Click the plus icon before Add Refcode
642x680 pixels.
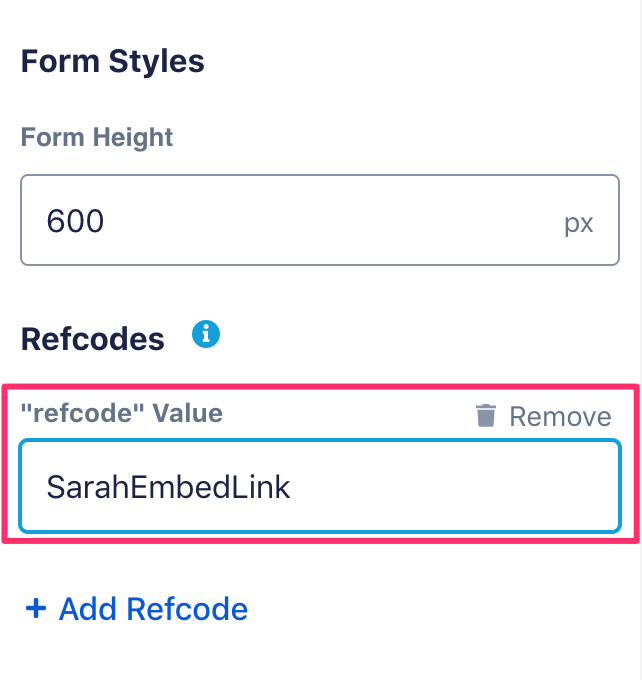tap(36, 608)
